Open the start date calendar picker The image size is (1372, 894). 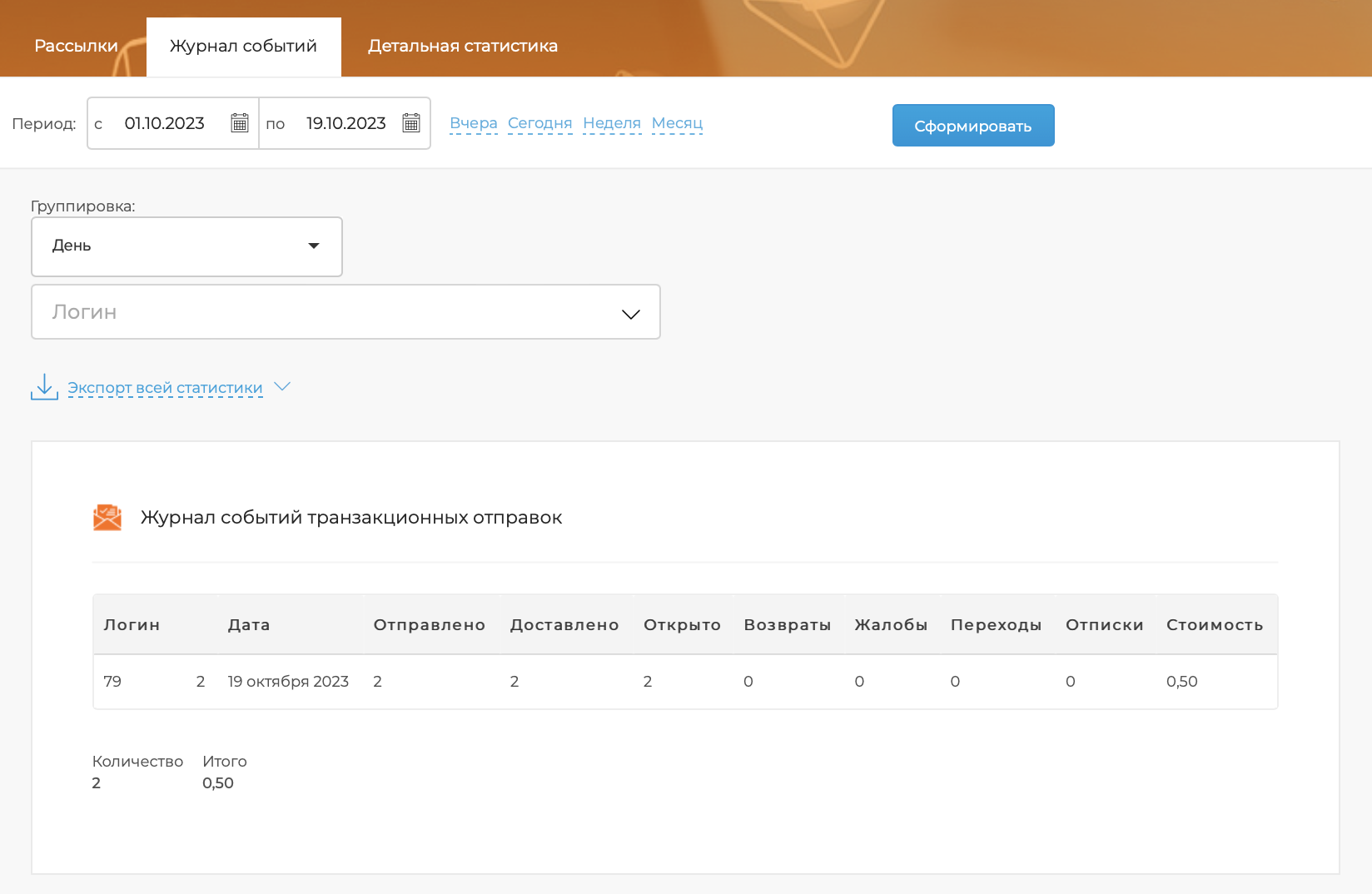coord(240,123)
